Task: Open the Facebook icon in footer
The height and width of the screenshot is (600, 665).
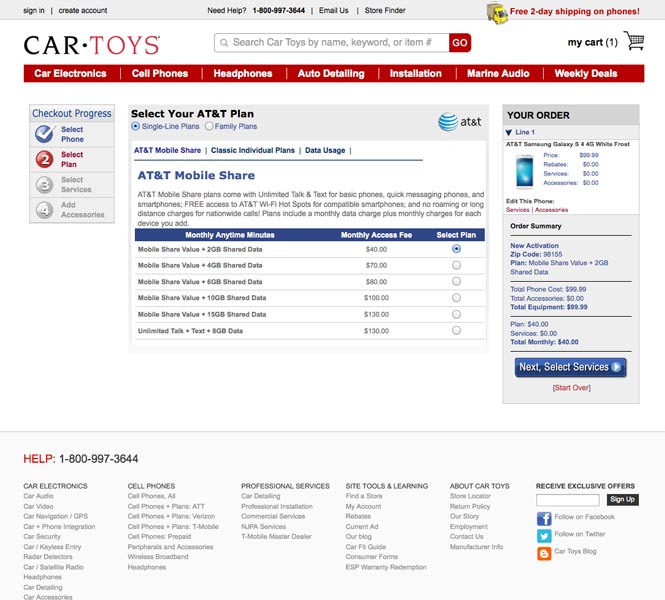Action: [544, 519]
